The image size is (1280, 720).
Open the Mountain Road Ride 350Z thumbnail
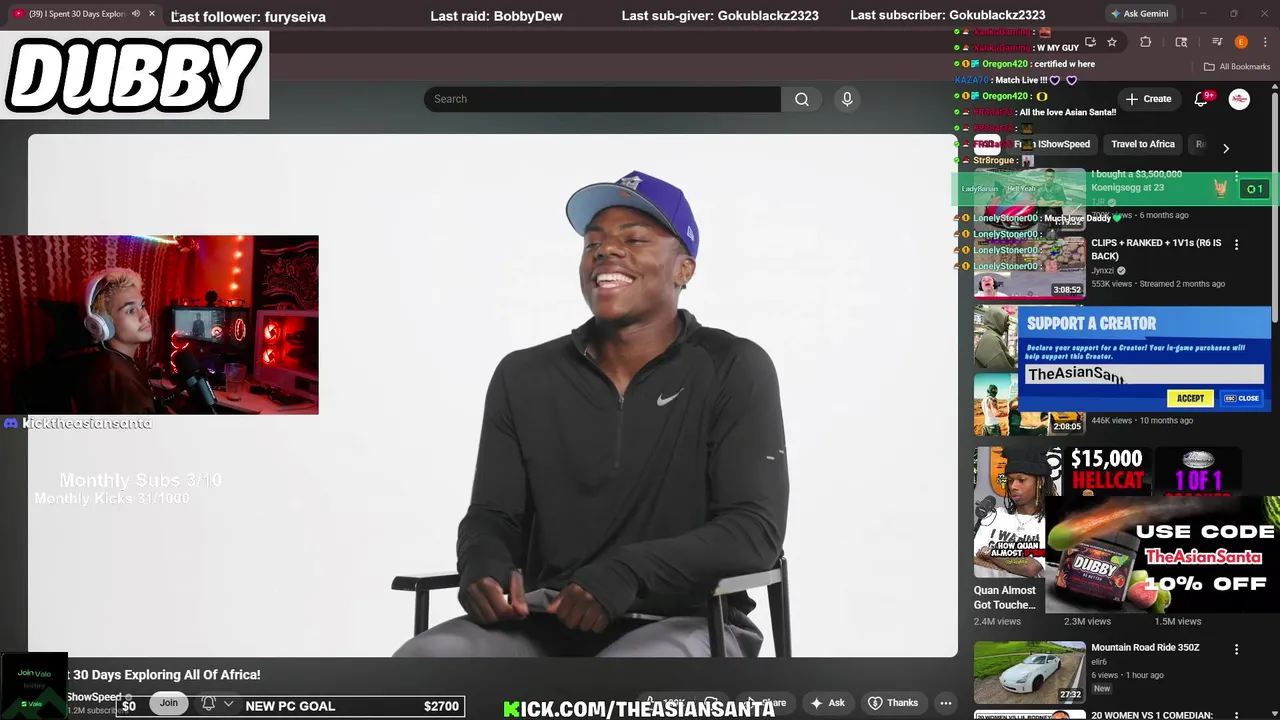(1030, 672)
